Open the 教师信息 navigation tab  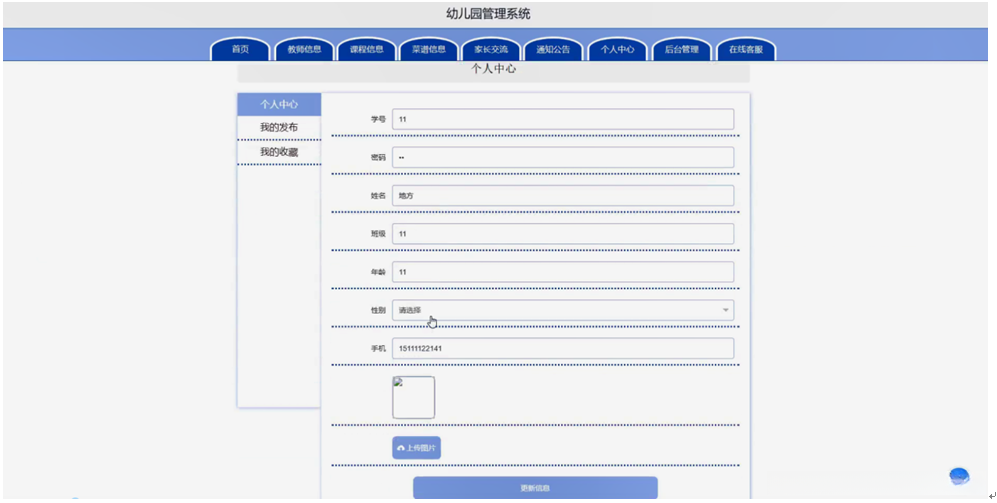coord(304,50)
